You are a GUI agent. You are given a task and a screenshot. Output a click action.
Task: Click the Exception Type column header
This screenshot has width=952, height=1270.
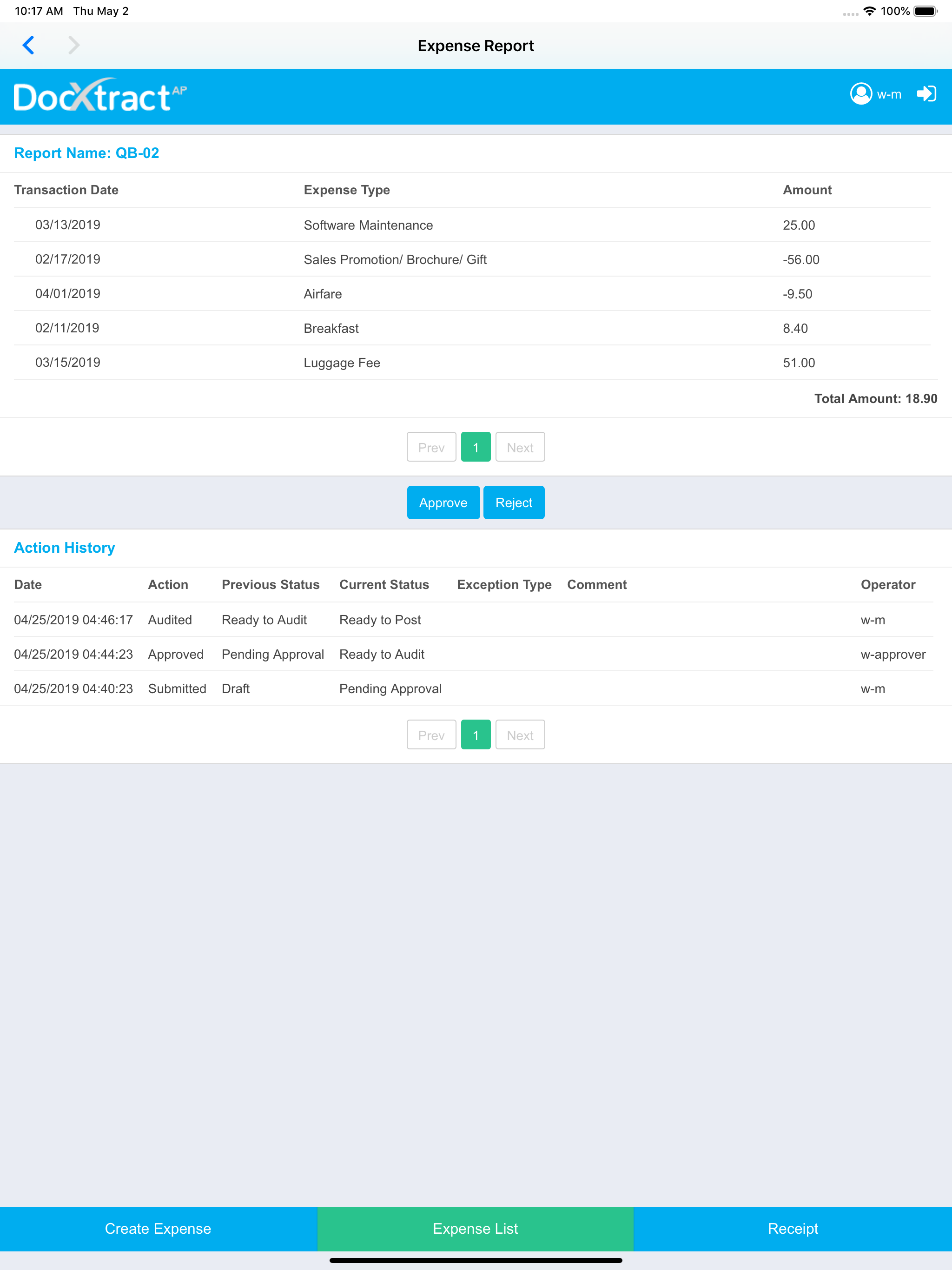tap(504, 584)
